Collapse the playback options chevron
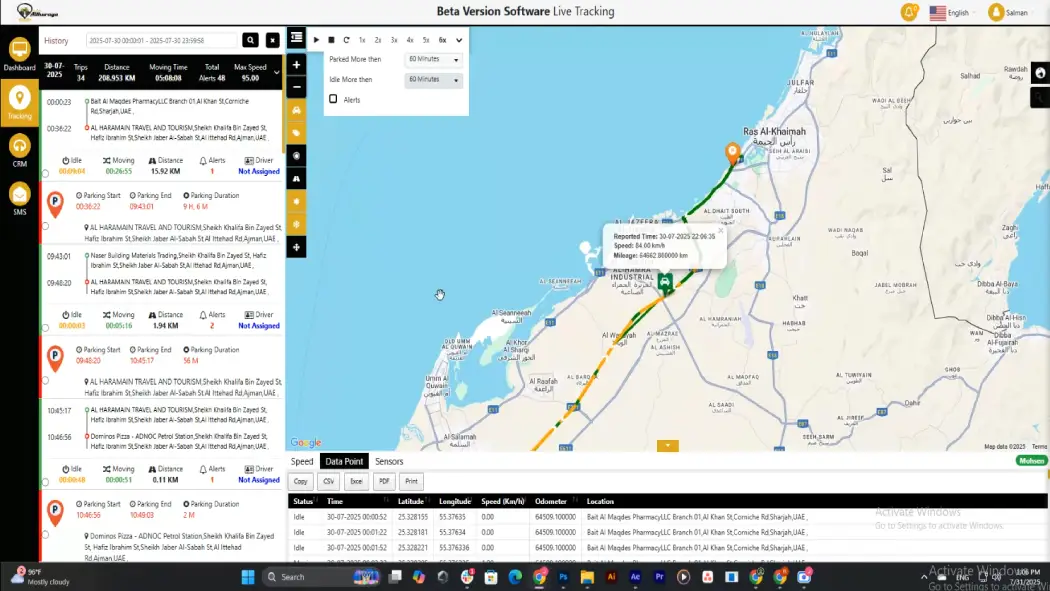This screenshot has width=1050, height=591. tap(459, 40)
